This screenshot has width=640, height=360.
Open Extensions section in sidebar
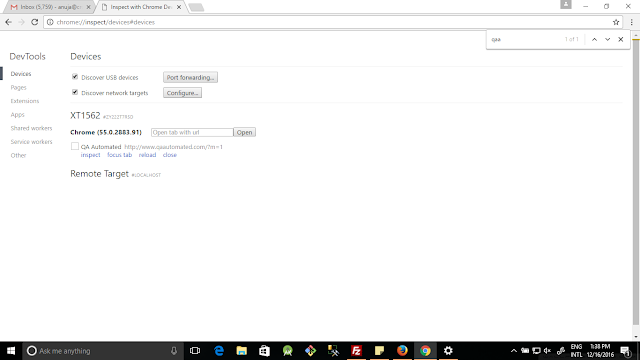click(x=25, y=101)
